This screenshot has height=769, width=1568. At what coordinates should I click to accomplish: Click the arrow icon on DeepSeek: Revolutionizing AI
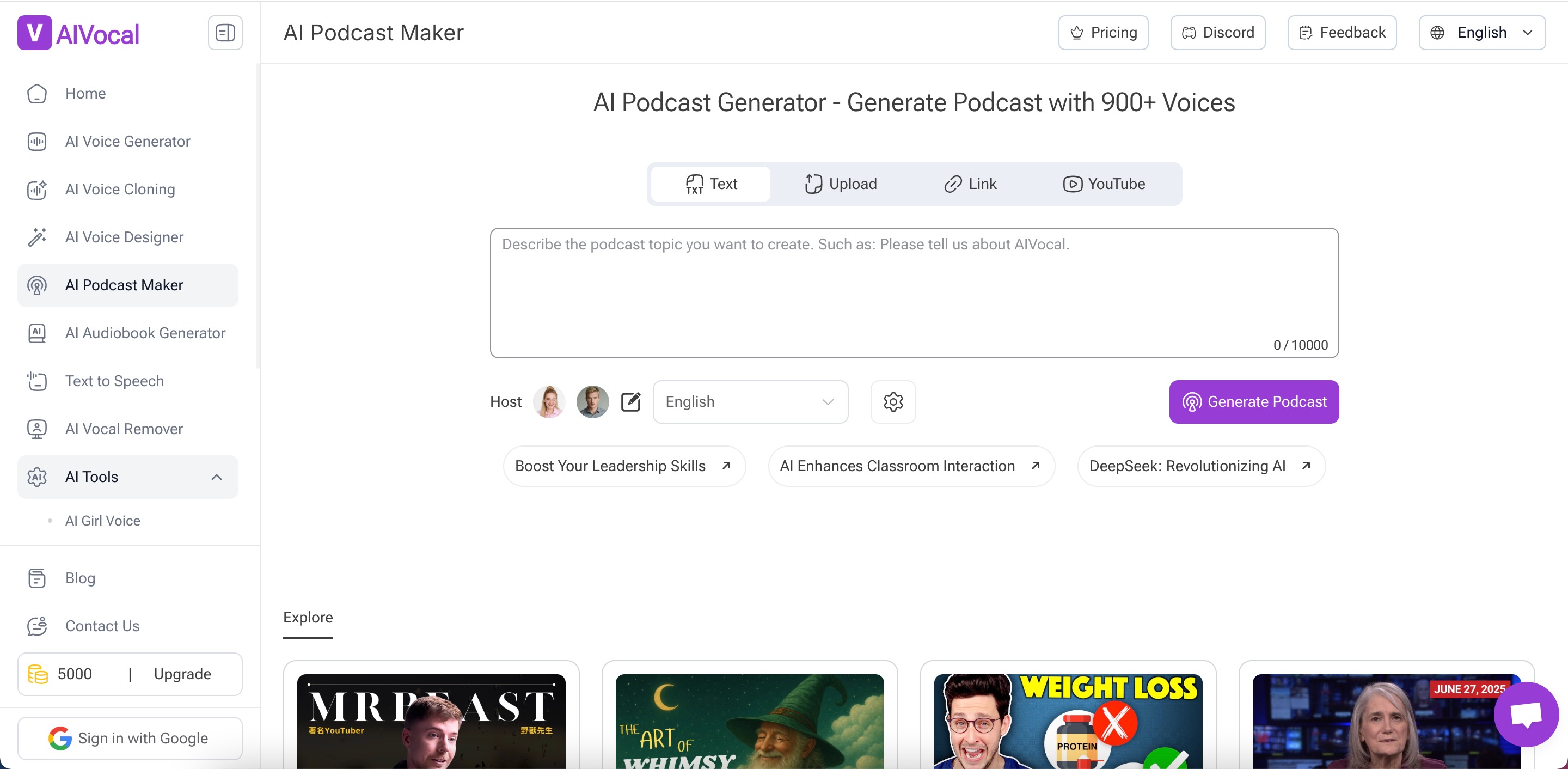tap(1306, 466)
